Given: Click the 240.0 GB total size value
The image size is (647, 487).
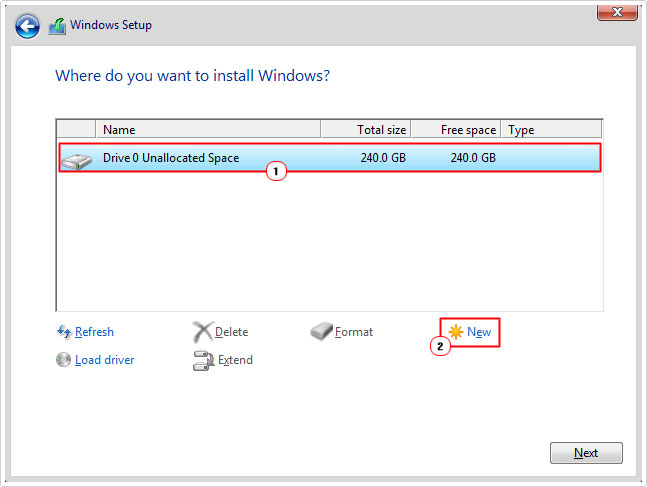Looking at the screenshot, I should click(x=383, y=158).
